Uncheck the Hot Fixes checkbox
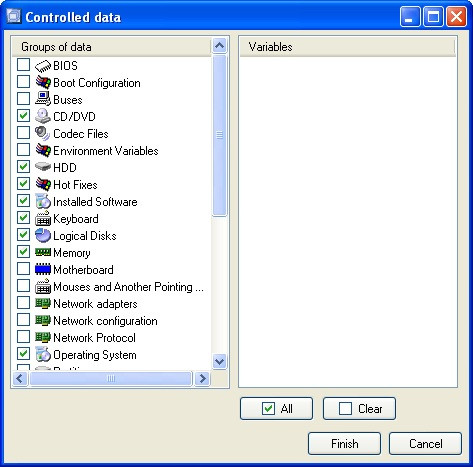 click(x=23, y=184)
